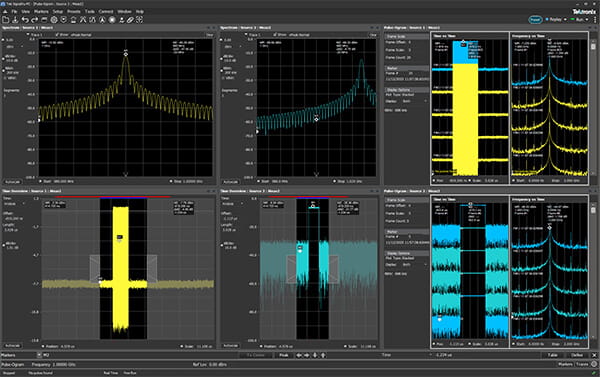
Task: Click the paperclip toolbar icon
Action: 130,20
